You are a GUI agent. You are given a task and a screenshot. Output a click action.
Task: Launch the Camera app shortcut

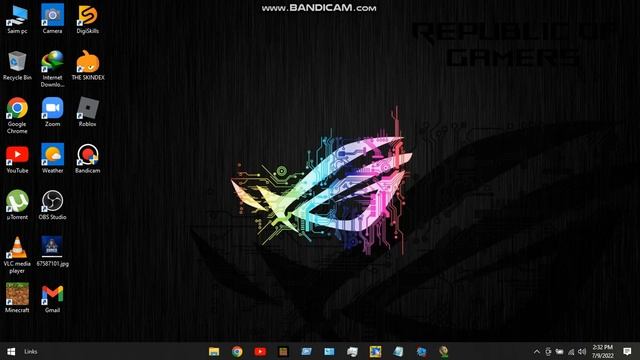point(52,19)
